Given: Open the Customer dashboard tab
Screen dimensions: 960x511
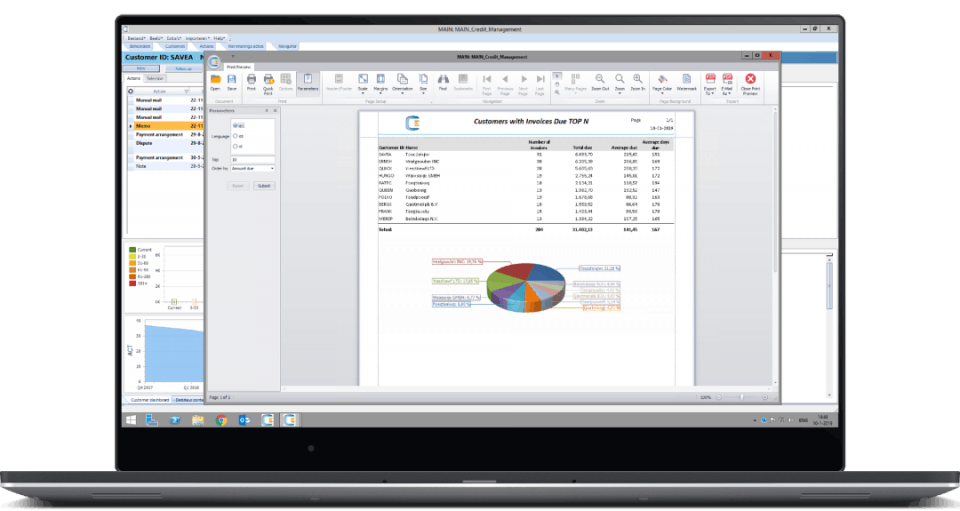Looking at the screenshot, I should pos(150,400).
